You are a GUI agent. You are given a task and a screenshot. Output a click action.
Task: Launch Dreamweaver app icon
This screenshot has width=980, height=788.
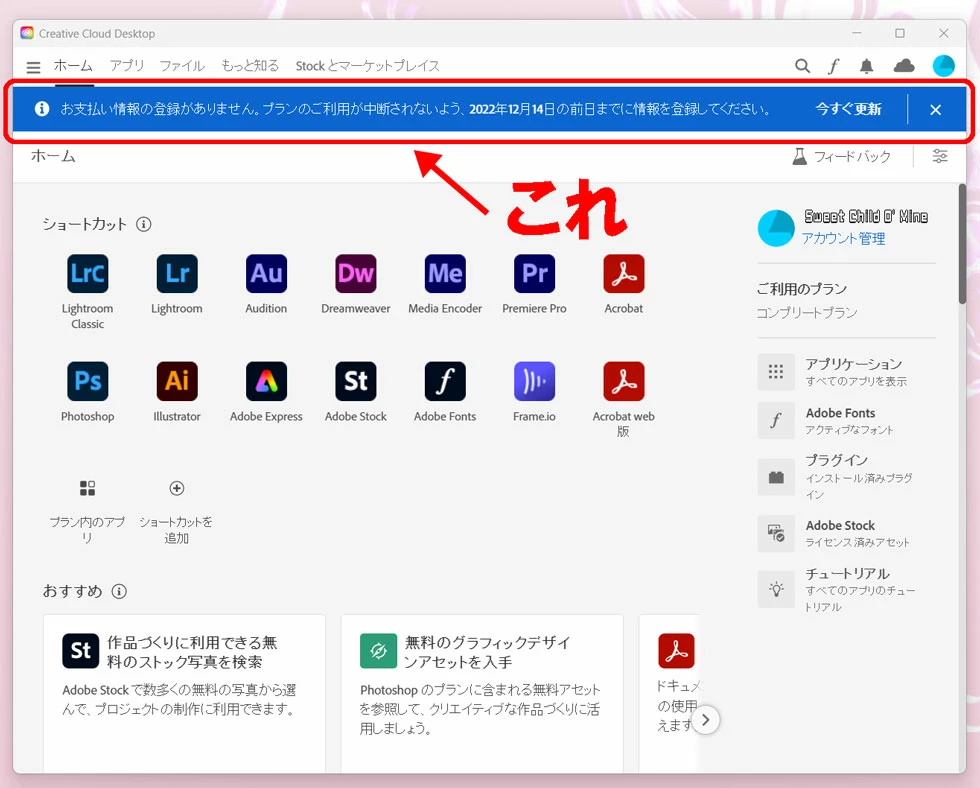pyautogui.click(x=356, y=274)
